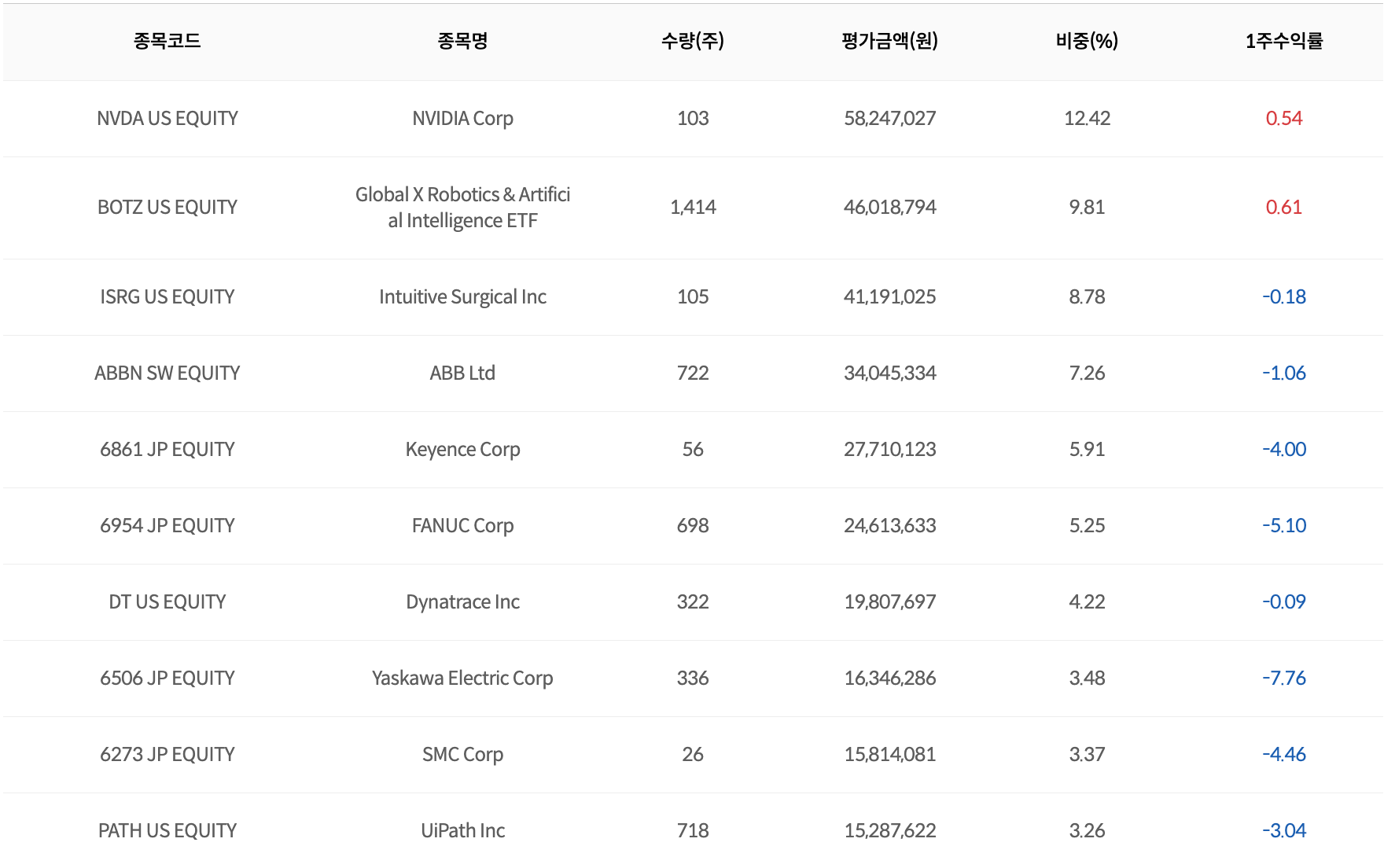The height and width of the screenshot is (868, 1384).
Task: Click the return value -0.09
Action: pos(1284,601)
